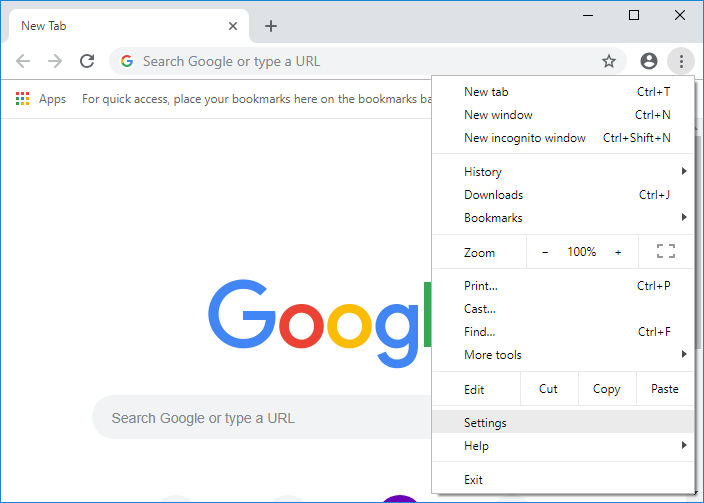Click the Copy button in Edit row
Viewport: 704px width, 503px height.
(606, 389)
